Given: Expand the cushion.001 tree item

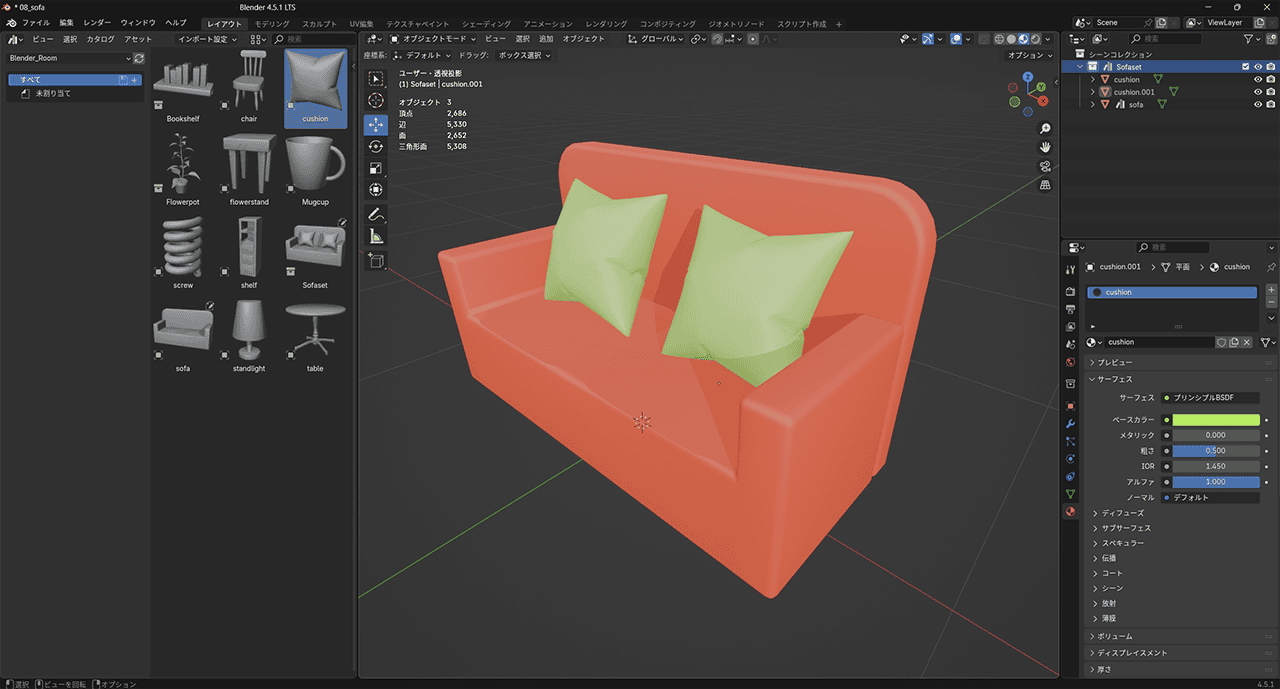Looking at the screenshot, I should 1093,92.
